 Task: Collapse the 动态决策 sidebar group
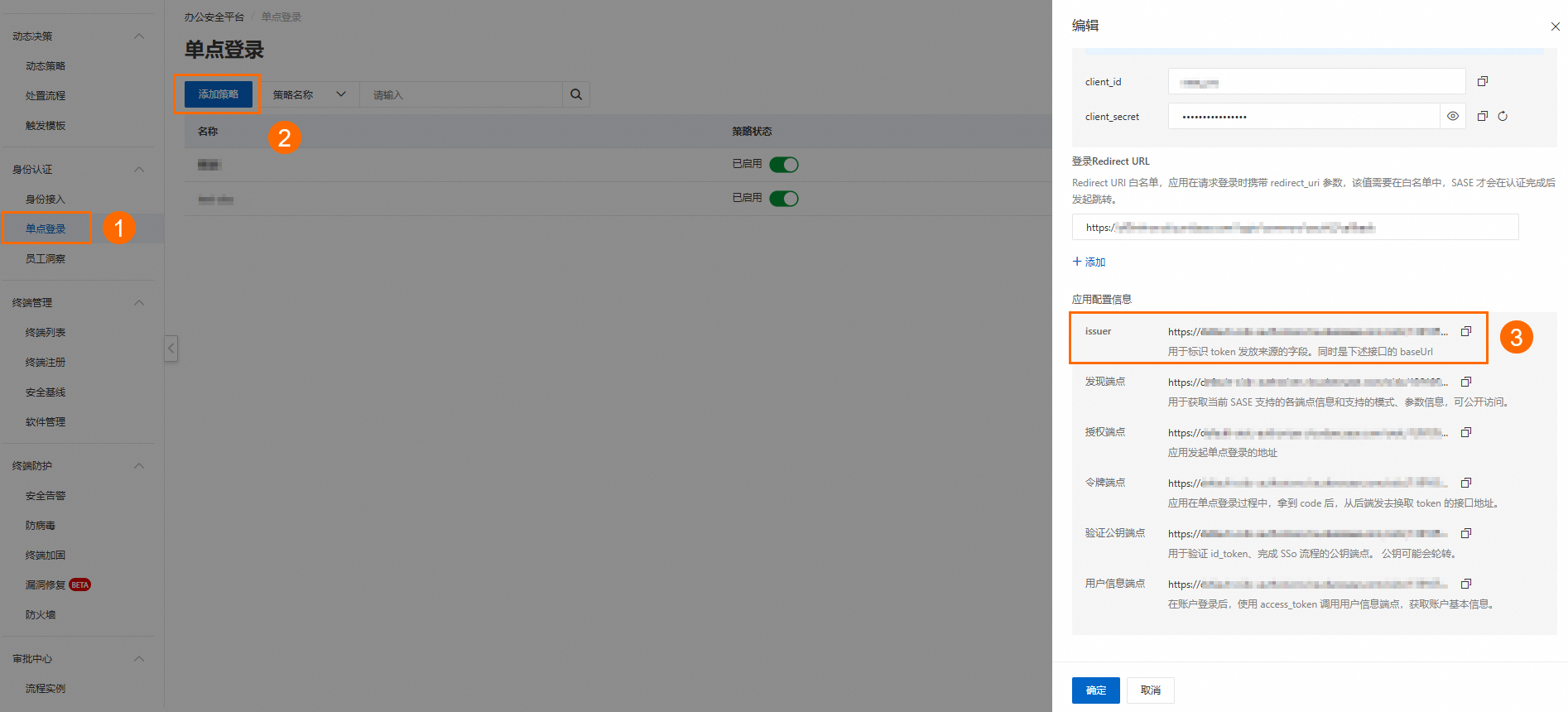pos(139,36)
